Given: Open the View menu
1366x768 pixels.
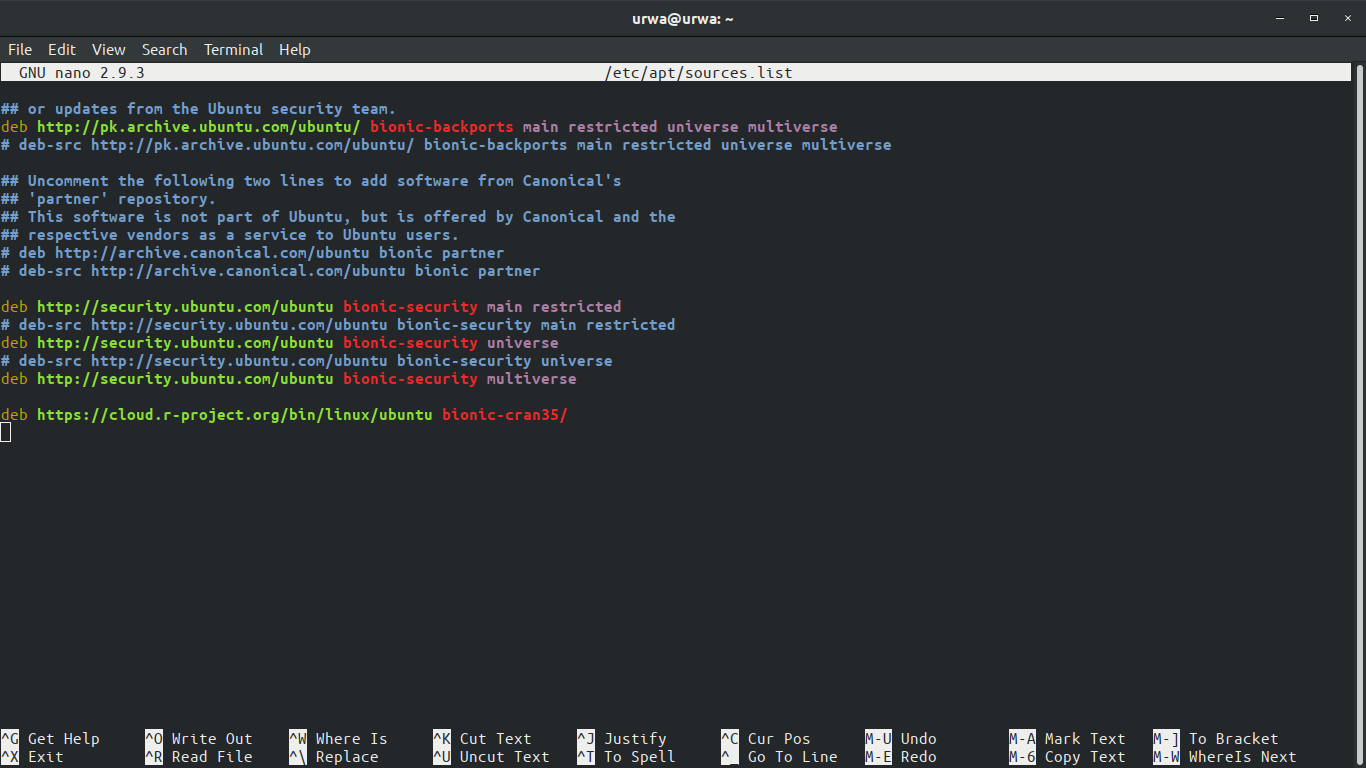Looking at the screenshot, I should (109, 49).
